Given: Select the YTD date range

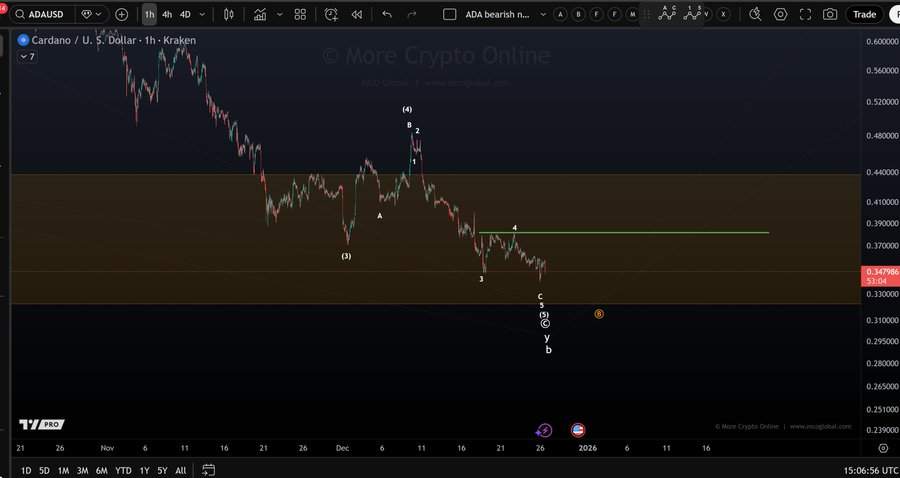Looking at the screenshot, I should [123, 470].
